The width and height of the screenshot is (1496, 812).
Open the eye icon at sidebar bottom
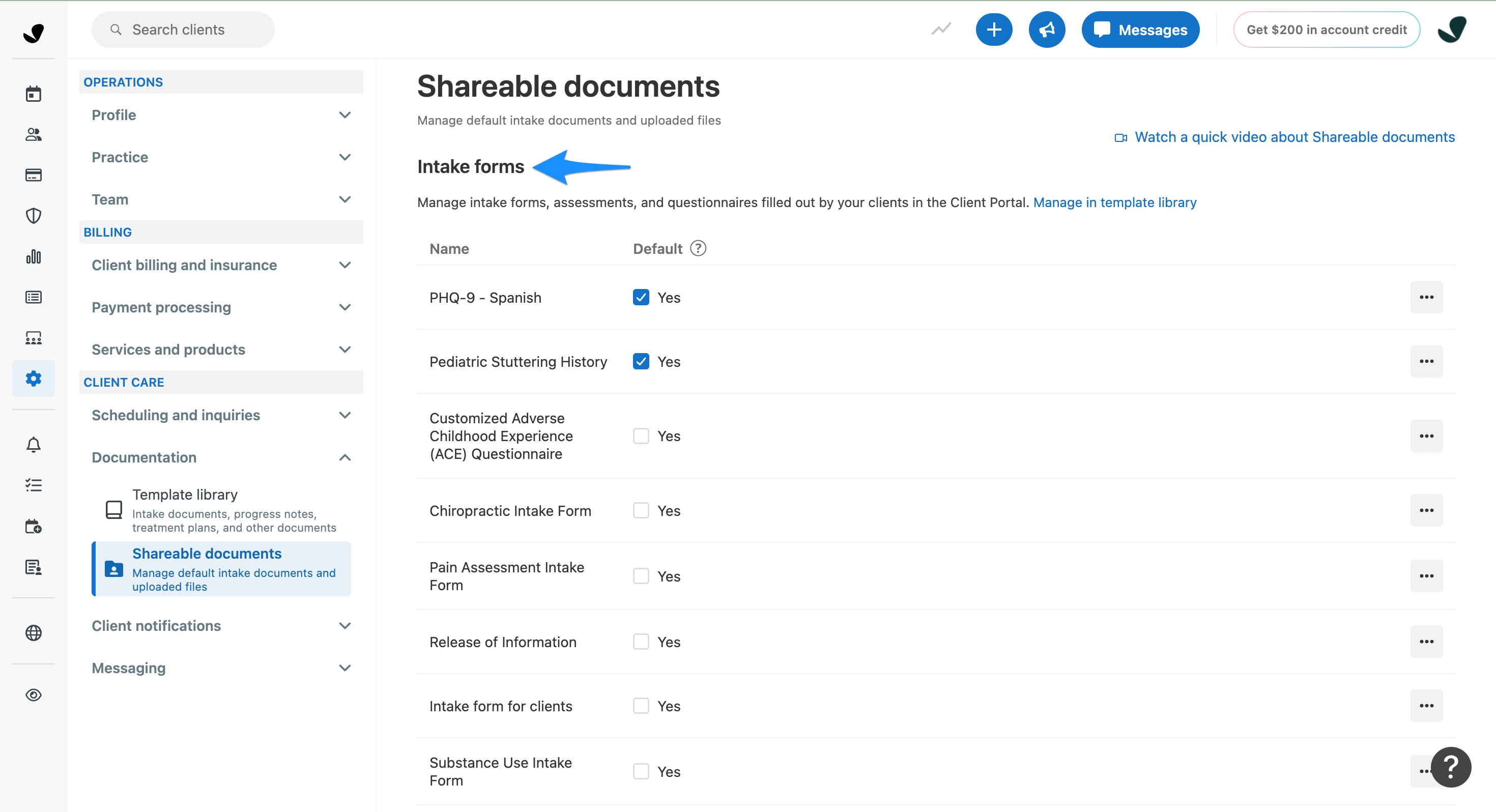33,695
